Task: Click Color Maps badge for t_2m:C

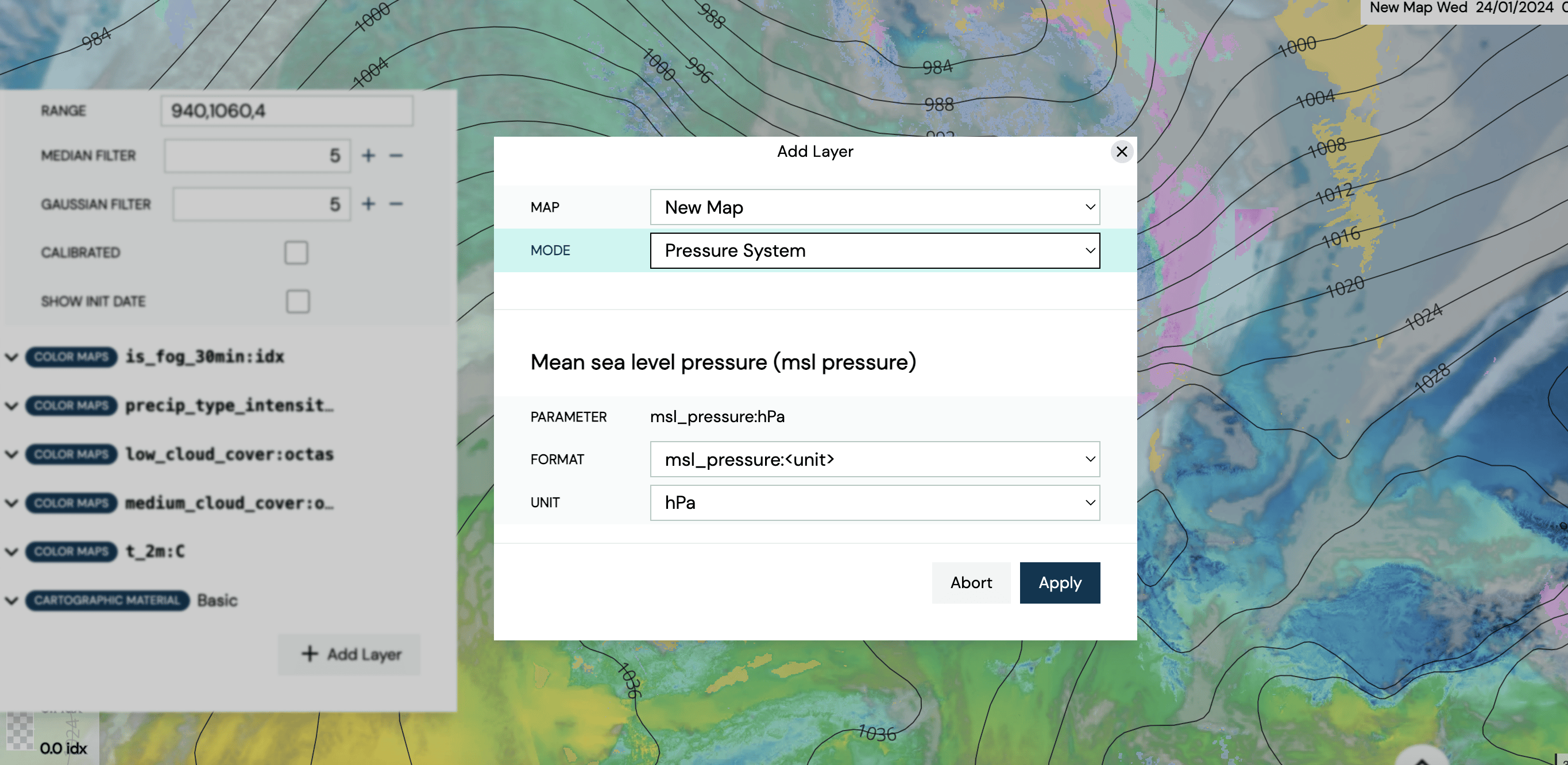Action: pos(71,551)
